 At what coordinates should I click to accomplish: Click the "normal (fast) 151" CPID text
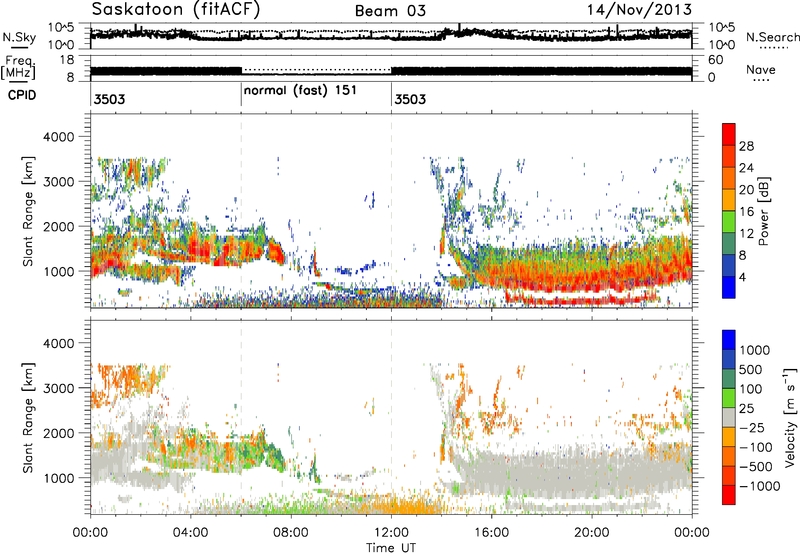click(x=300, y=91)
